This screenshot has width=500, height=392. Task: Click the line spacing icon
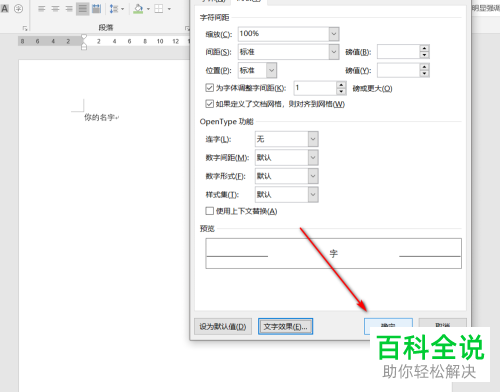114,9
